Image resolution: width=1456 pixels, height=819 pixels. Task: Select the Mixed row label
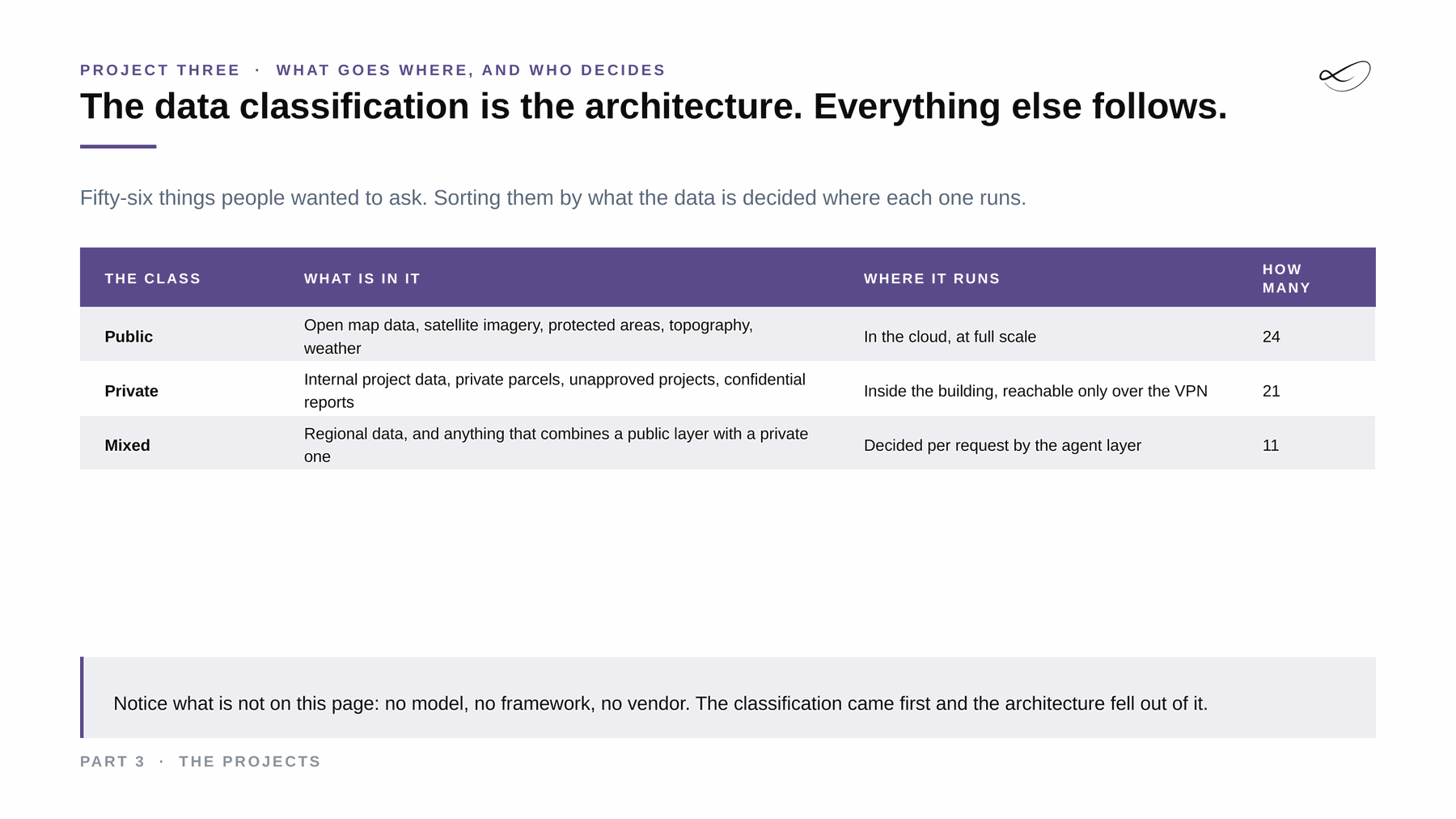[127, 445]
